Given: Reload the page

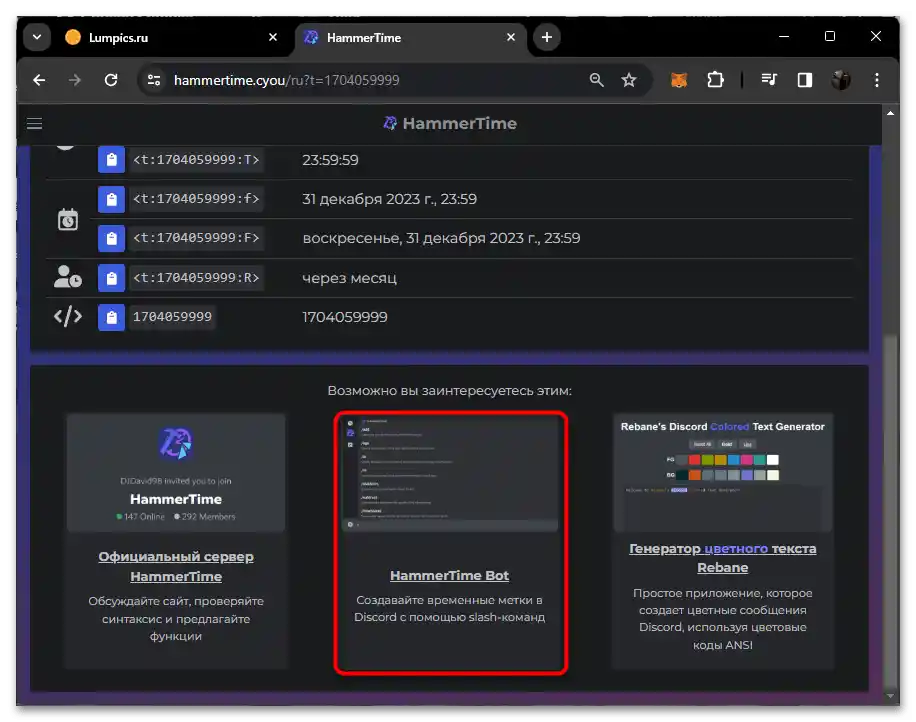Looking at the screenshot, I should [111, 80].
